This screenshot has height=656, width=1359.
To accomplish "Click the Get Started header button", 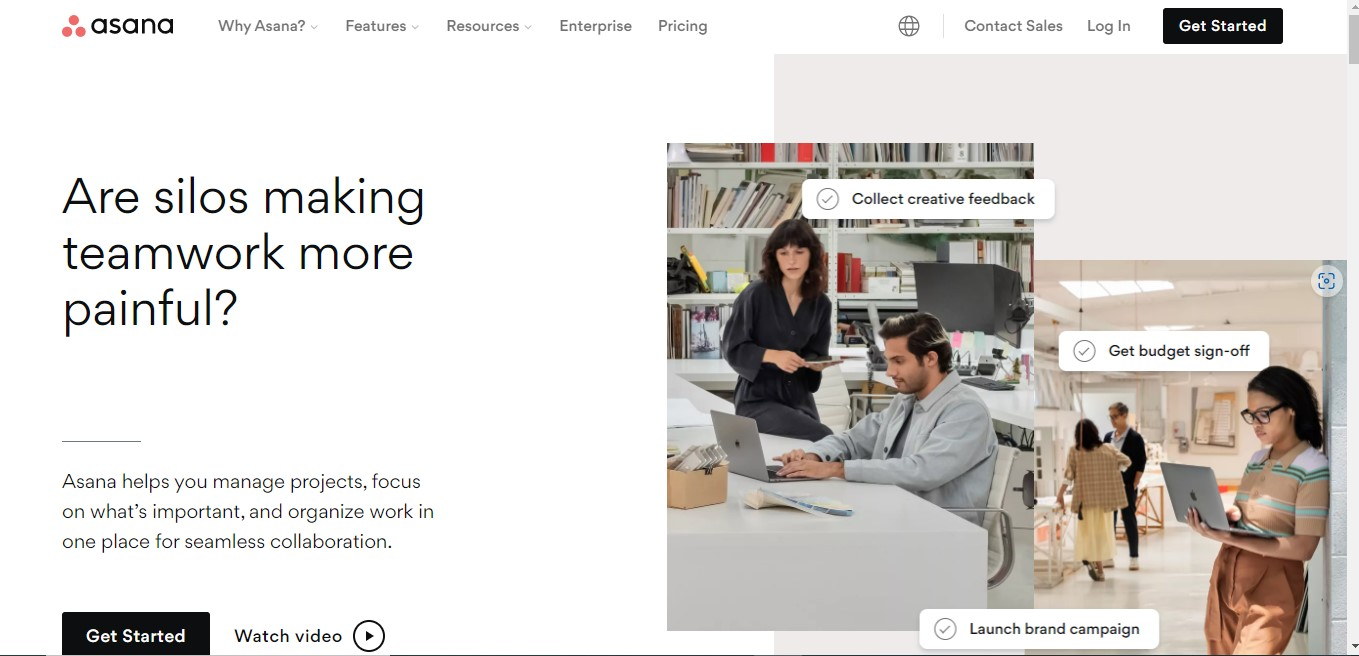I will [x=1222, y=25].
